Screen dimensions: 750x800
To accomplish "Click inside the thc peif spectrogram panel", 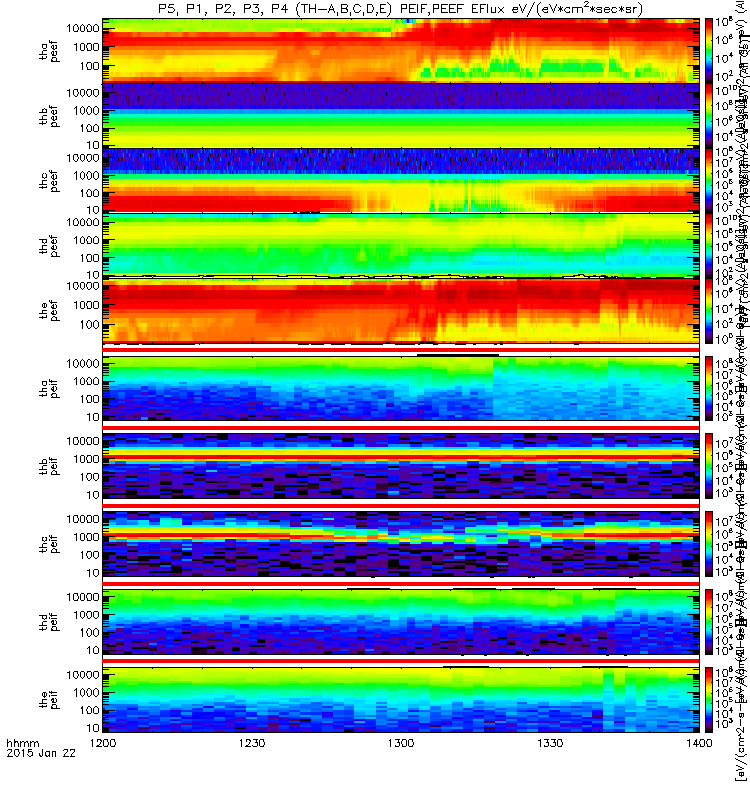I will pos(401,544).
